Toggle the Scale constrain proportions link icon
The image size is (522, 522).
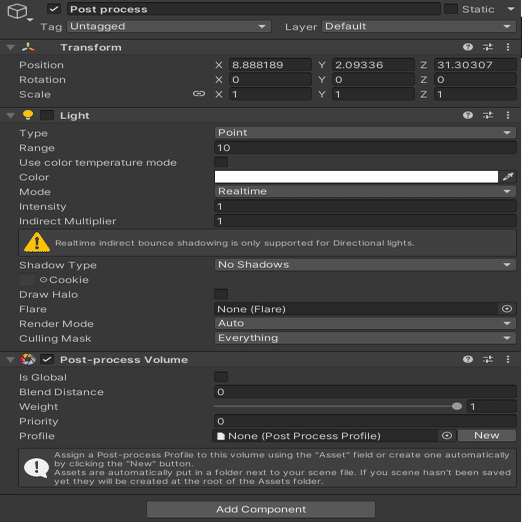199,94
